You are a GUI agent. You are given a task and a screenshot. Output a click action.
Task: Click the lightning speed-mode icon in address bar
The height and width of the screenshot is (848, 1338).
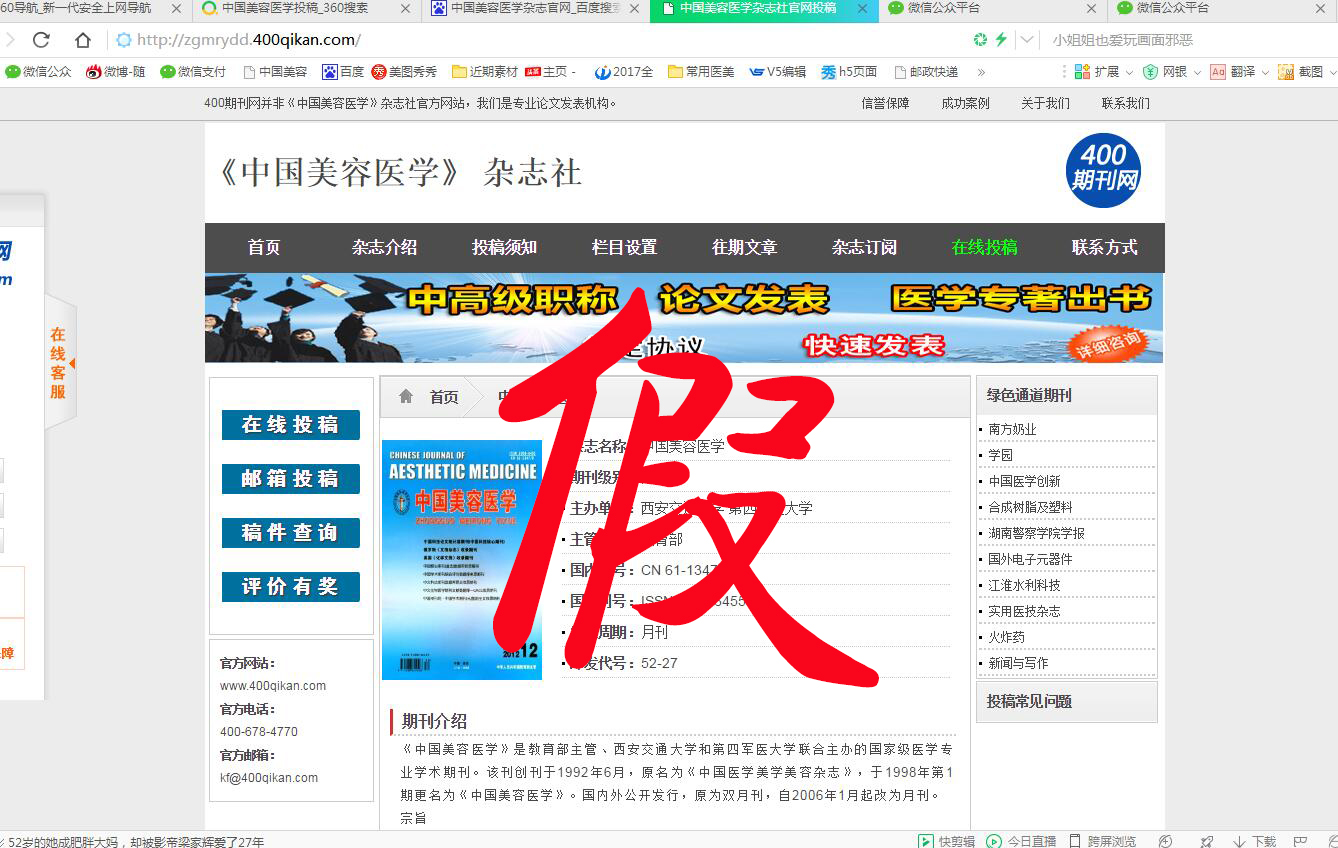(1000, 40)
